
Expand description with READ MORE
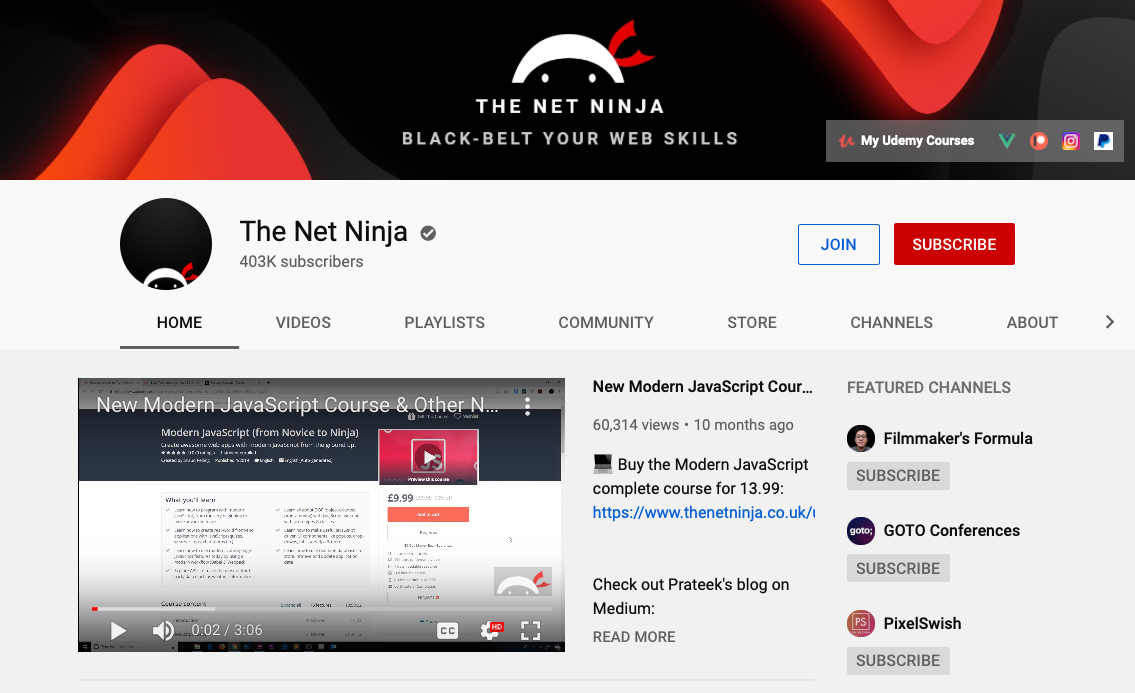(634, 637)
